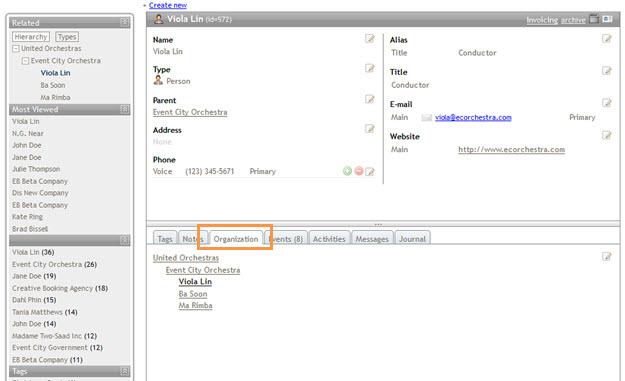
Task: Open United Orchestras in Organization tab
Action: pyautogui.click(x=186, y=258)
